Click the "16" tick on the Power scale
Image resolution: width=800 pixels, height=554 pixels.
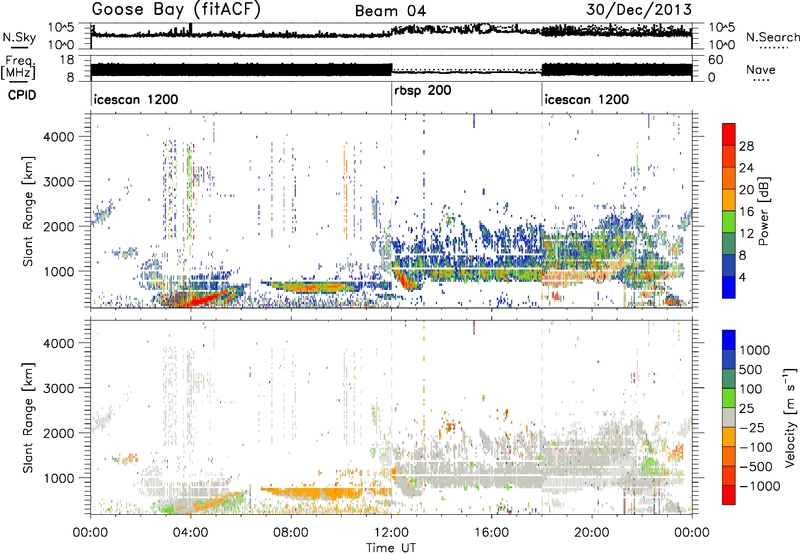tap(746, 212)
